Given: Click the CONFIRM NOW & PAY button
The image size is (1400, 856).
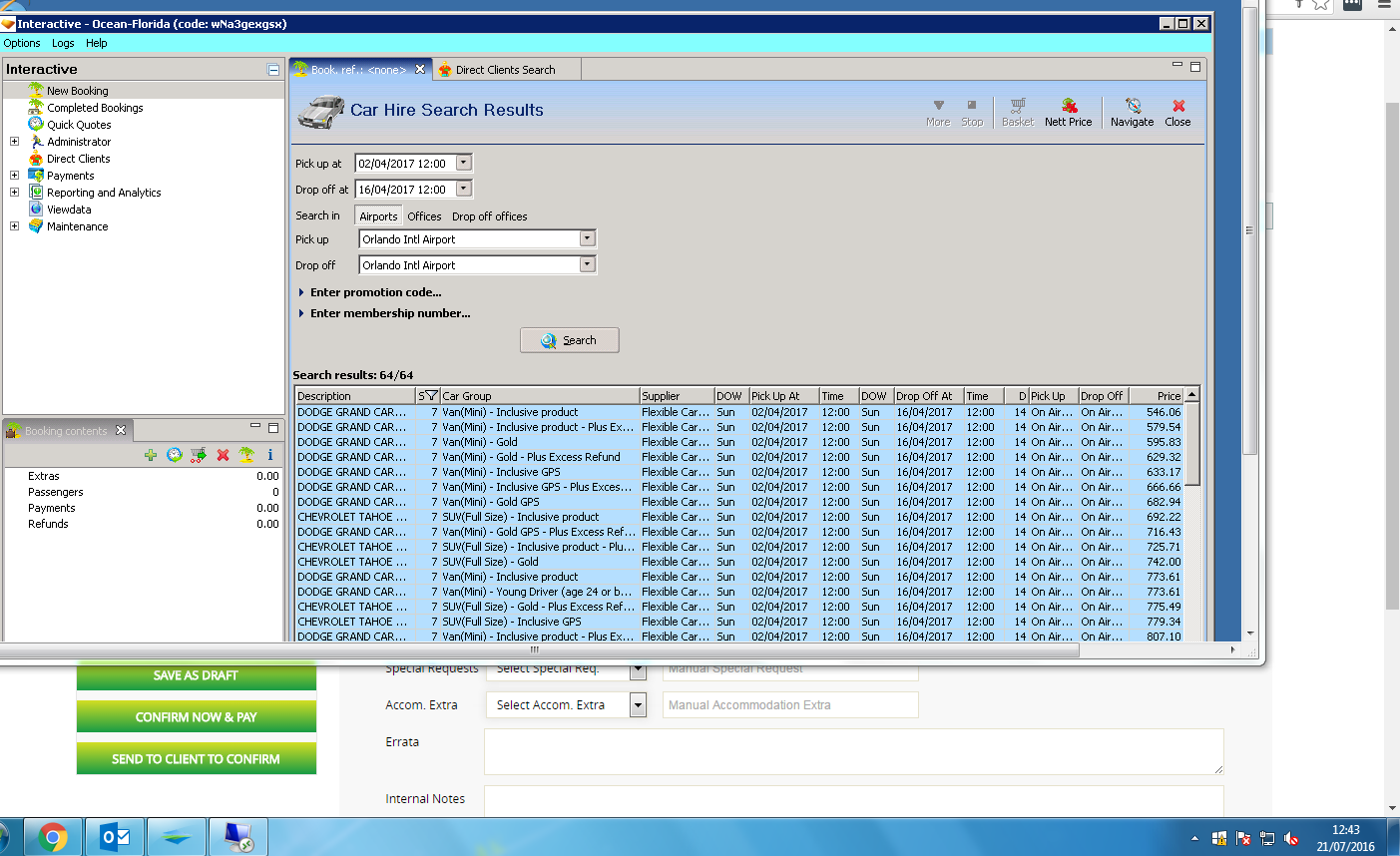Looking at the screenshot, I should pyautogui.click(x=196, y=717).
